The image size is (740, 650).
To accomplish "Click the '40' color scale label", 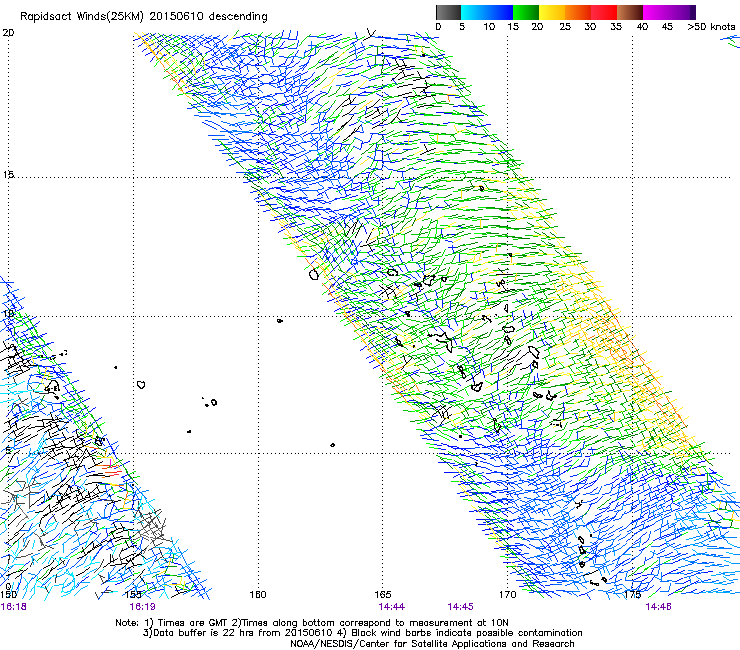I will click(642, 27).
